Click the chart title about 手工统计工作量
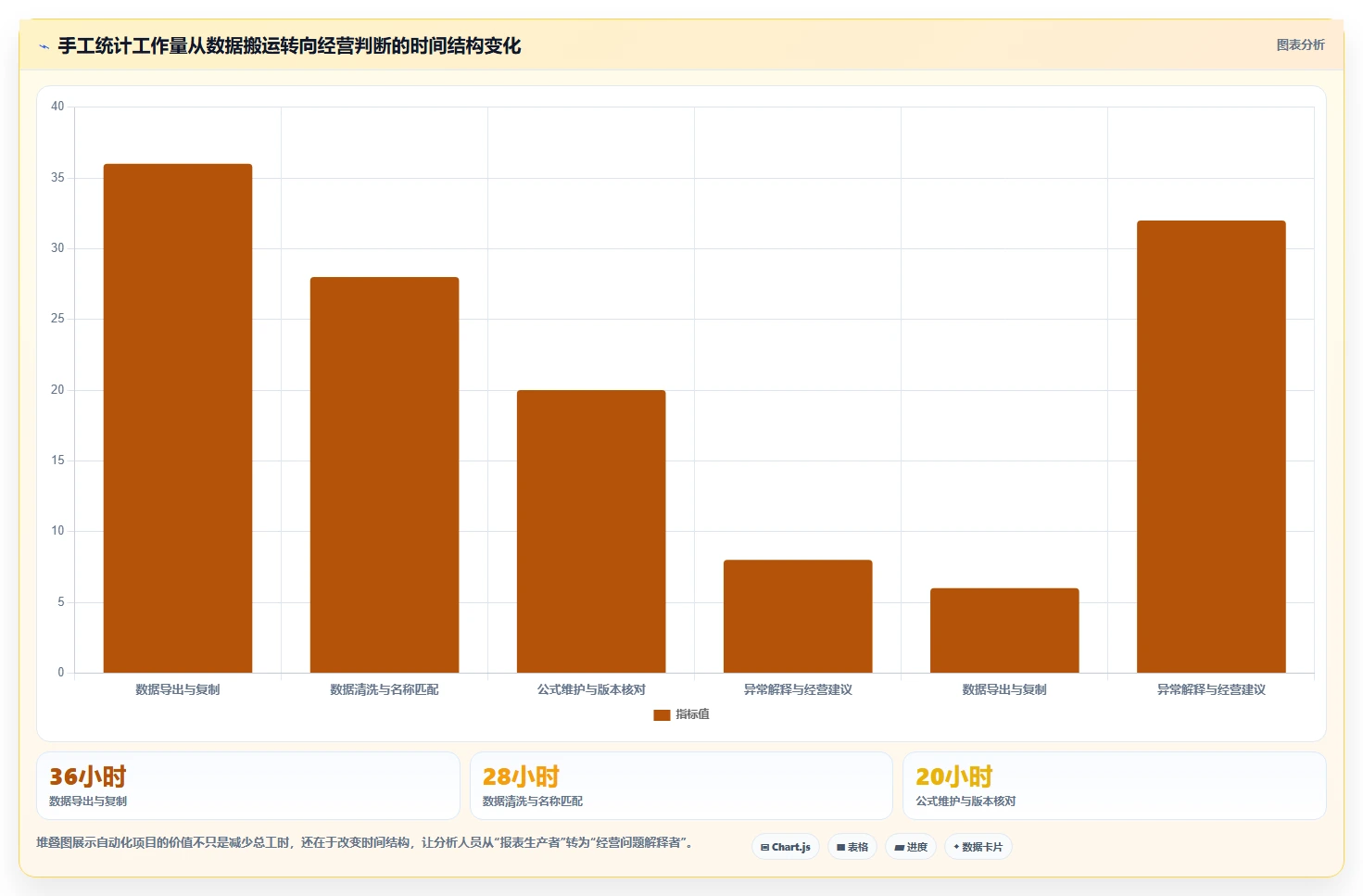The width and height of the screenshot is (1363, 896). point(289,45)
